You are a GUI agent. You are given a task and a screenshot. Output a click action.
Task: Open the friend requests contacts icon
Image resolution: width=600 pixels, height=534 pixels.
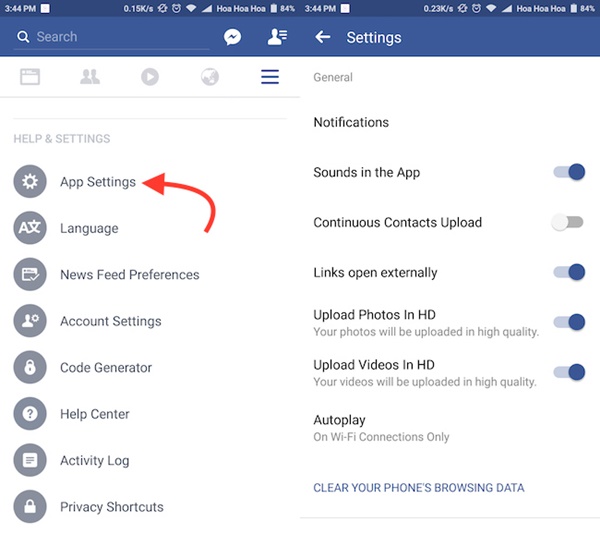click(x=277, y=37)
